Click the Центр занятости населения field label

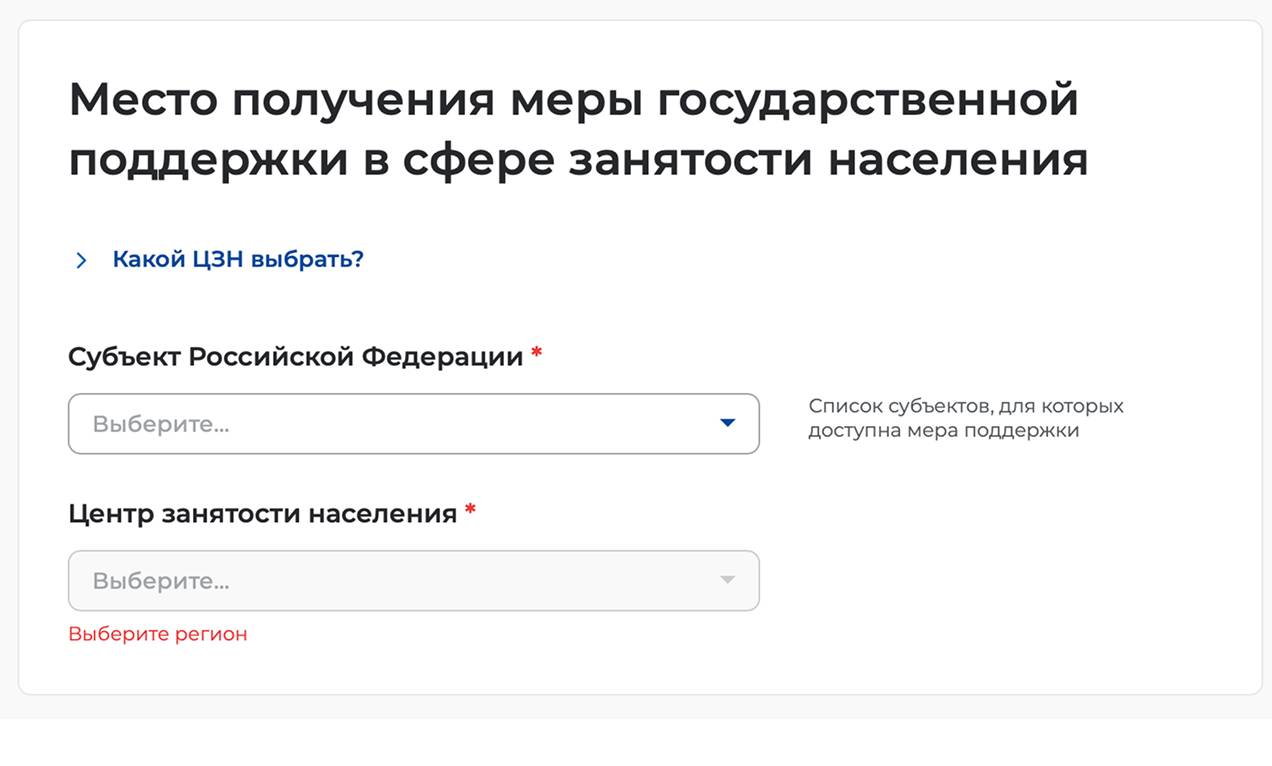click(262, 514)
